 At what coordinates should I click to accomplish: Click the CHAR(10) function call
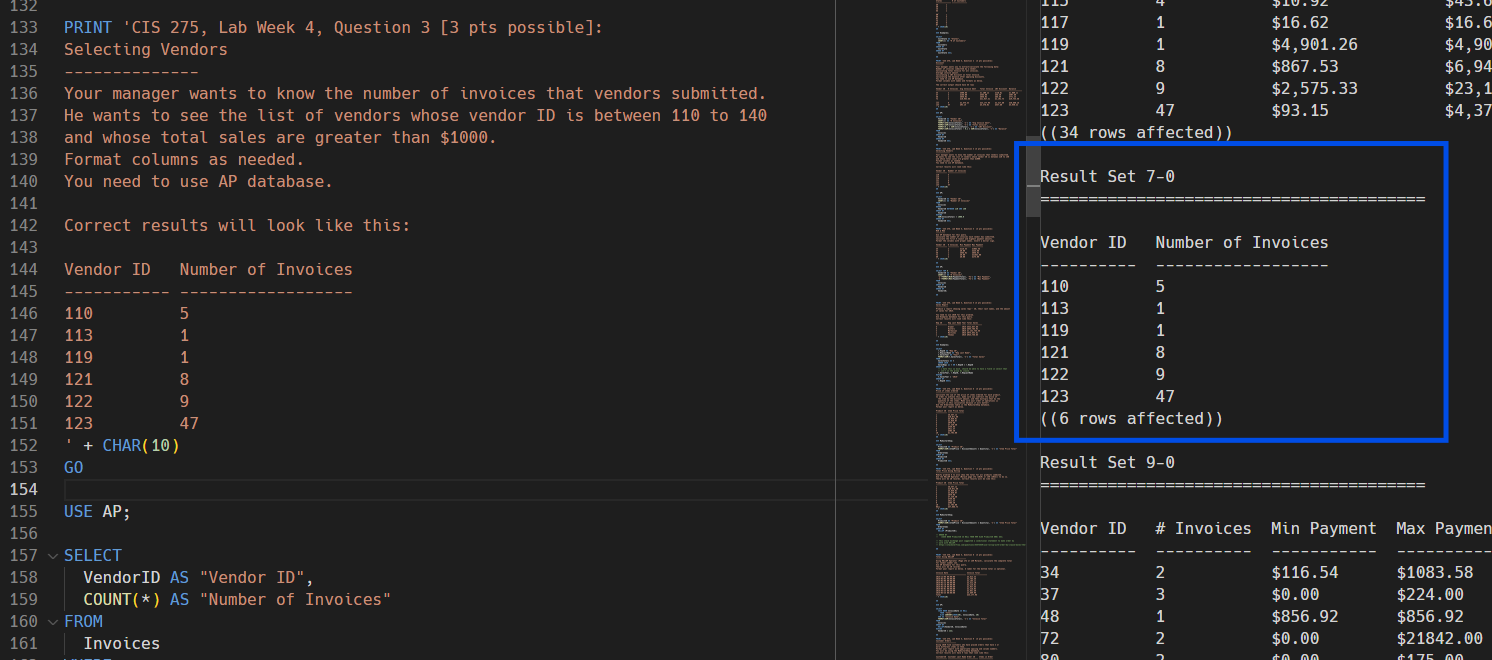pyautogui.click(x=141, y=445)
